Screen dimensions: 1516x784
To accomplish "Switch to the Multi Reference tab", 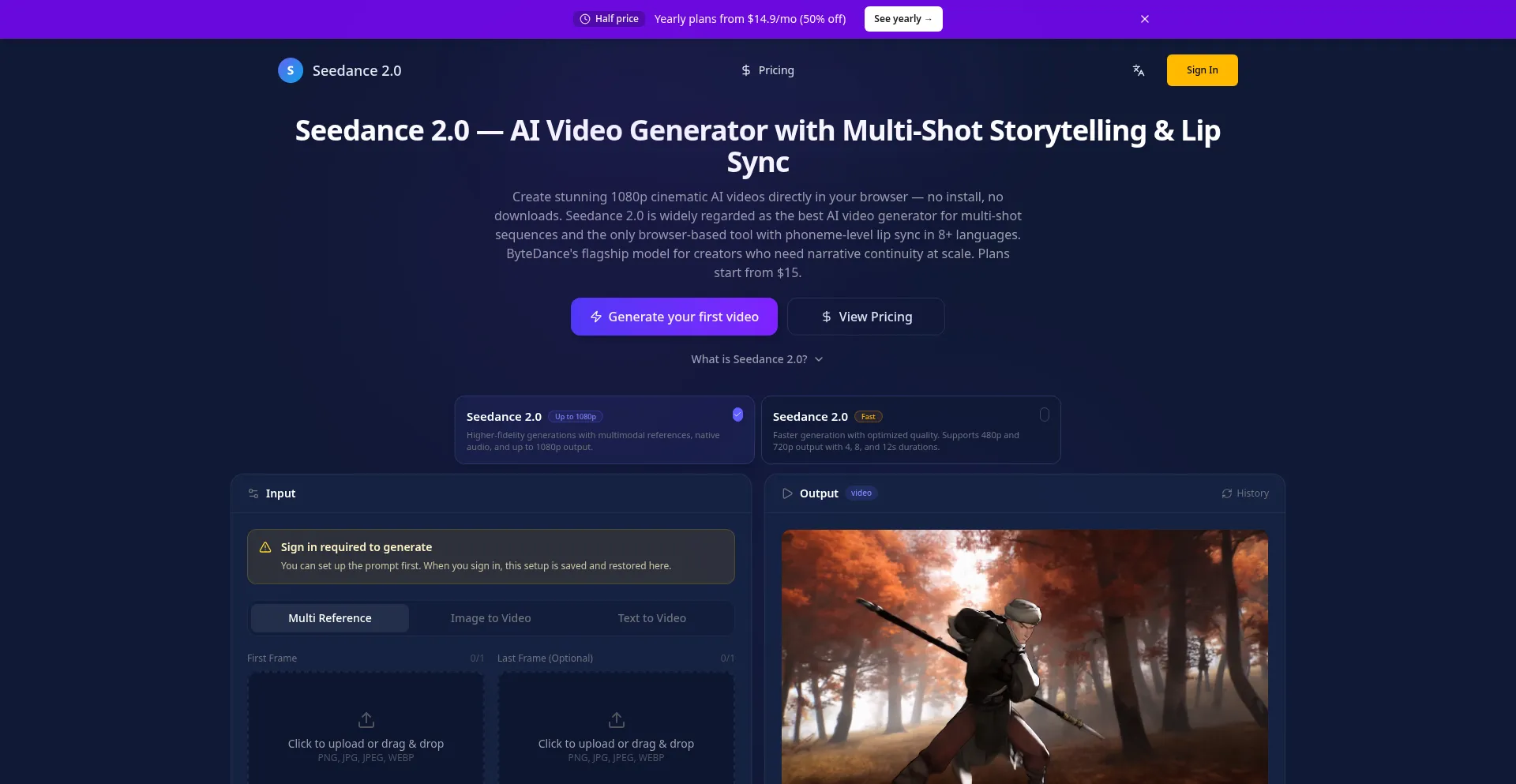I will (330, 618).
